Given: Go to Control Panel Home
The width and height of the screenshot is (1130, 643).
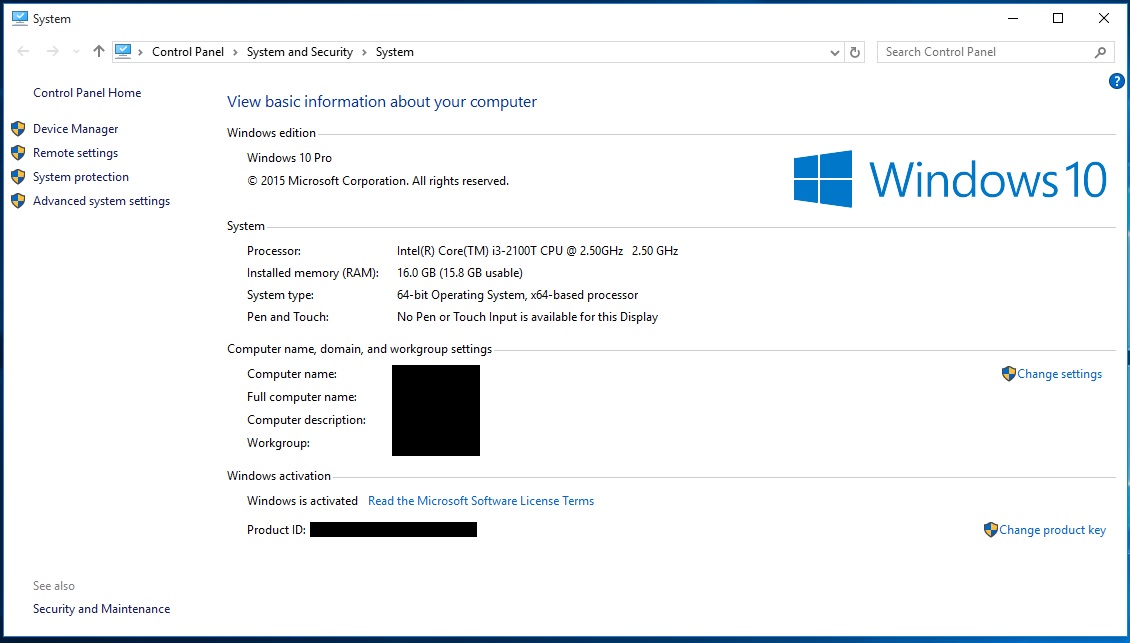Looking at the screenshot, I should coord(87,93).
